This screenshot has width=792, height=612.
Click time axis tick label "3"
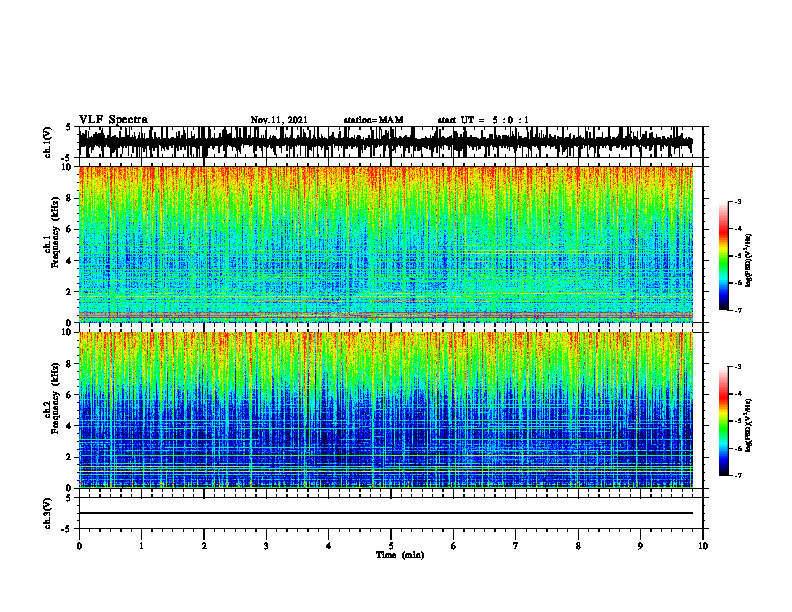pos(266,546)
